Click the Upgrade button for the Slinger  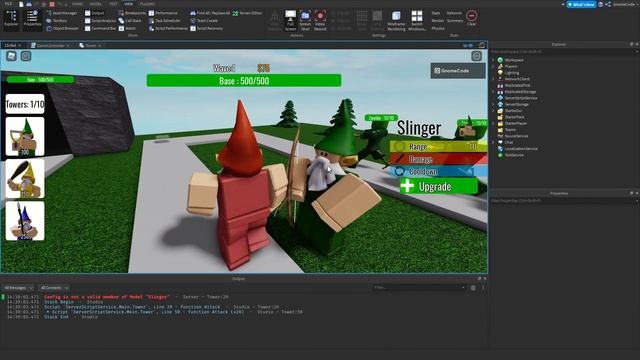click(439, 186)
